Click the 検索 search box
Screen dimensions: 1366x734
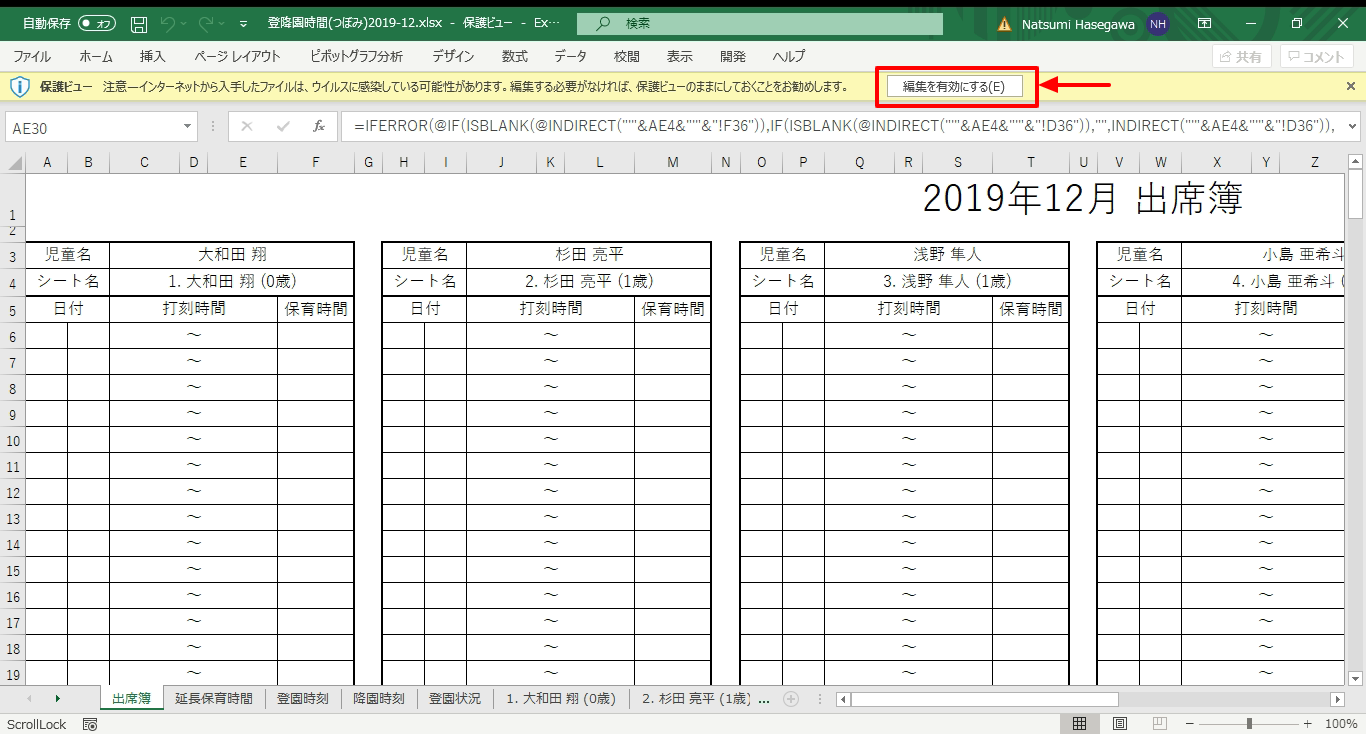click(760, 24)
